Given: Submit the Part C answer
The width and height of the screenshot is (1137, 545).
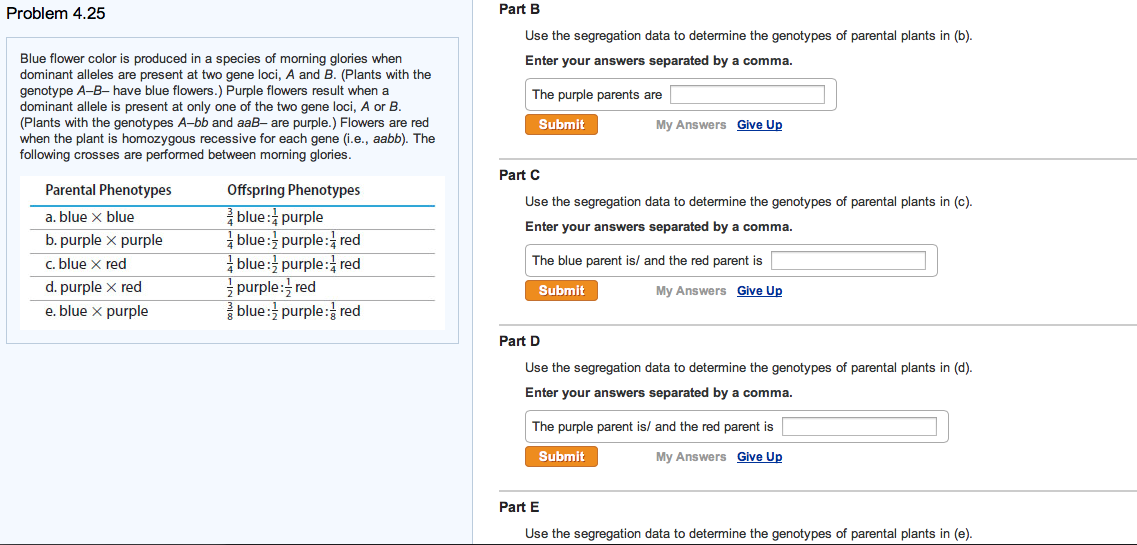Looking at the screenshot, I should click(x=561, y=291).
